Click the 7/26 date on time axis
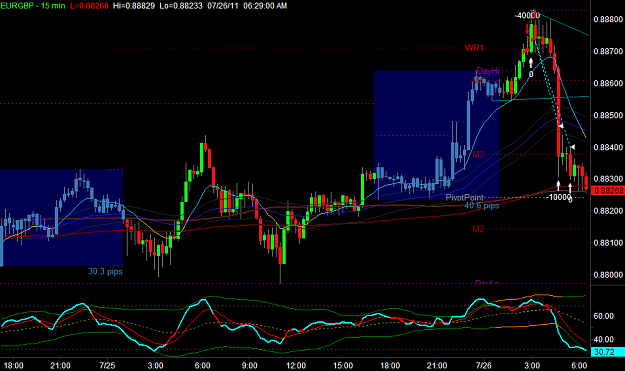Viewport: 625px width, 371px height. [483, 365]
